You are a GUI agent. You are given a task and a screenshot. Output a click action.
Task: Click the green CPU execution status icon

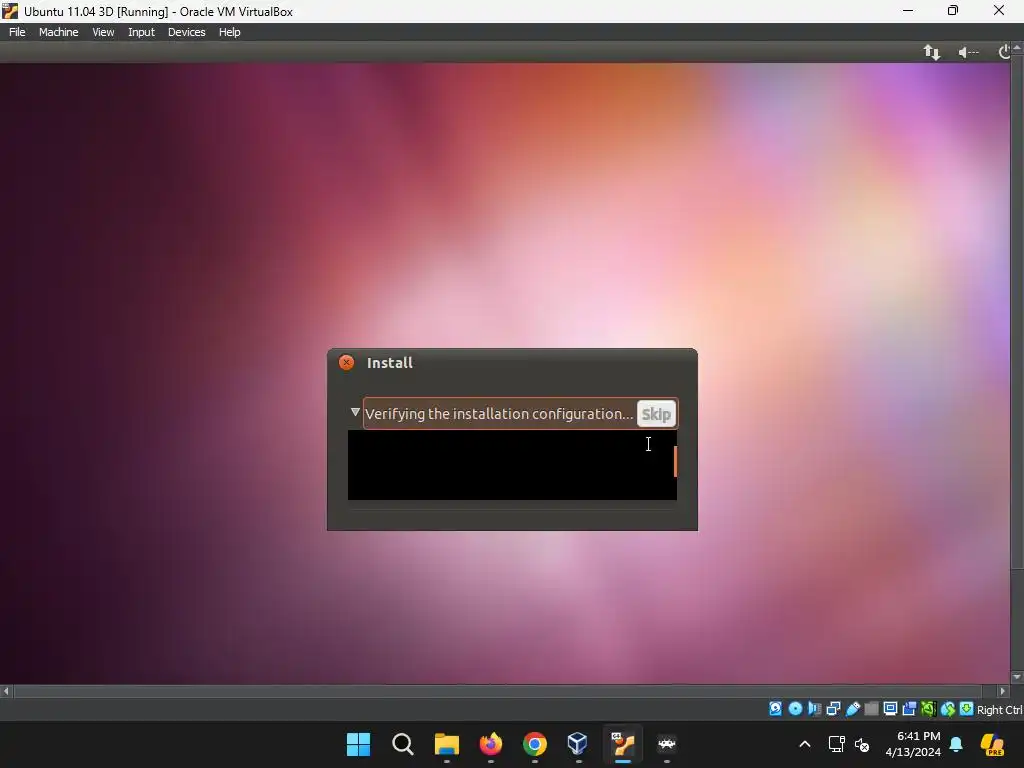(x=929, y=709)
